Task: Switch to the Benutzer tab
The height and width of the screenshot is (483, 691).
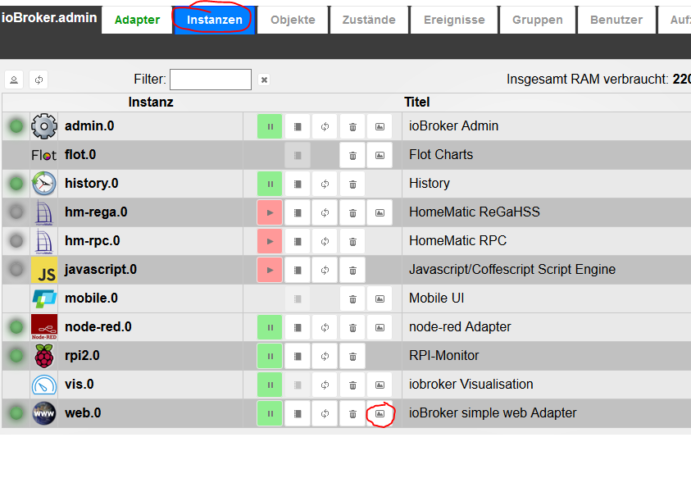Action: click(616, 20)
